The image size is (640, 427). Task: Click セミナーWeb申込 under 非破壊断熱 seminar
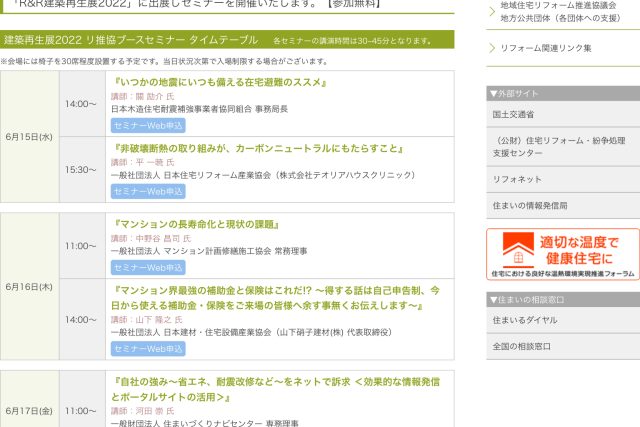148,191
